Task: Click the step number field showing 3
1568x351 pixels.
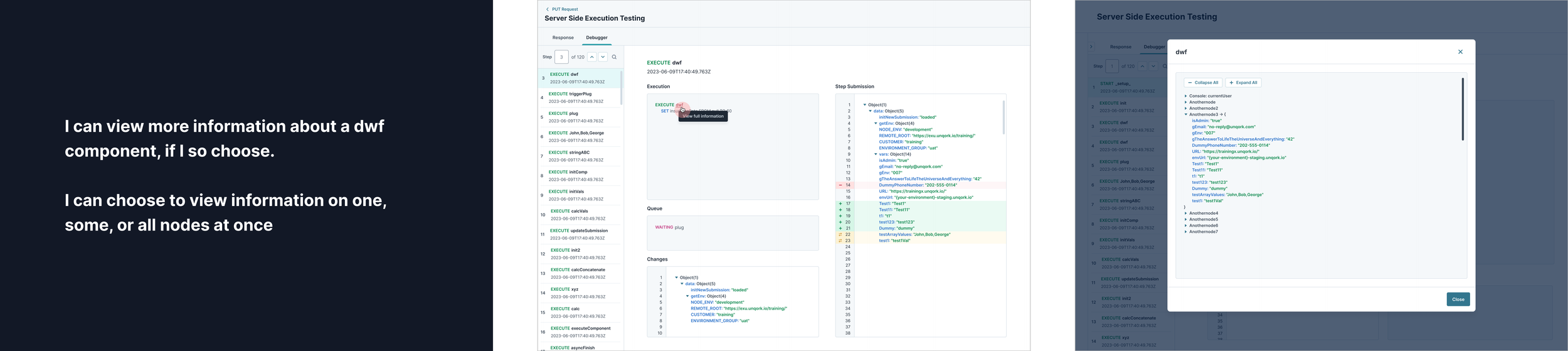Action: click(561, 57)
